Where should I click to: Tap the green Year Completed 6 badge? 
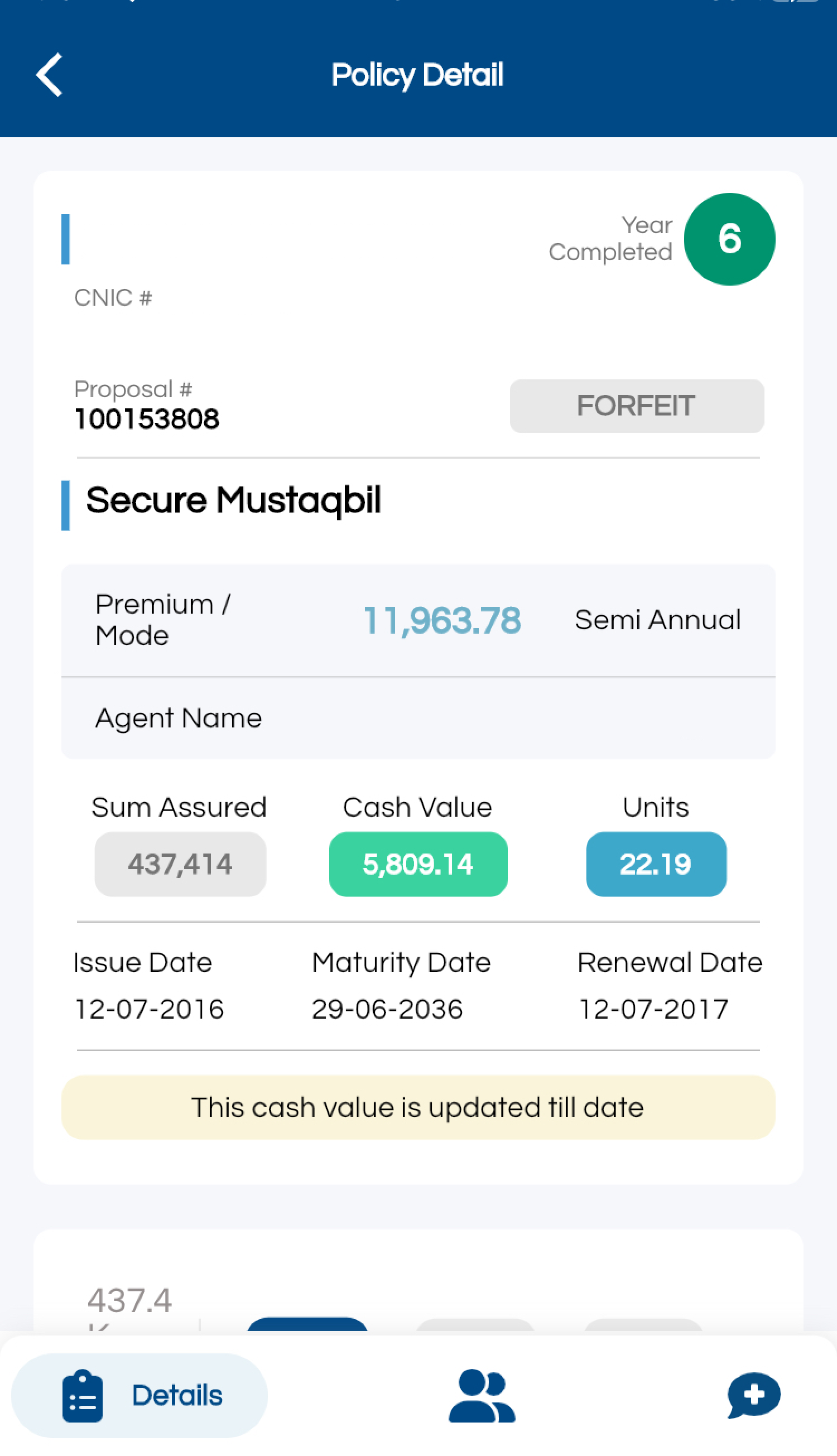click(729, 239)
